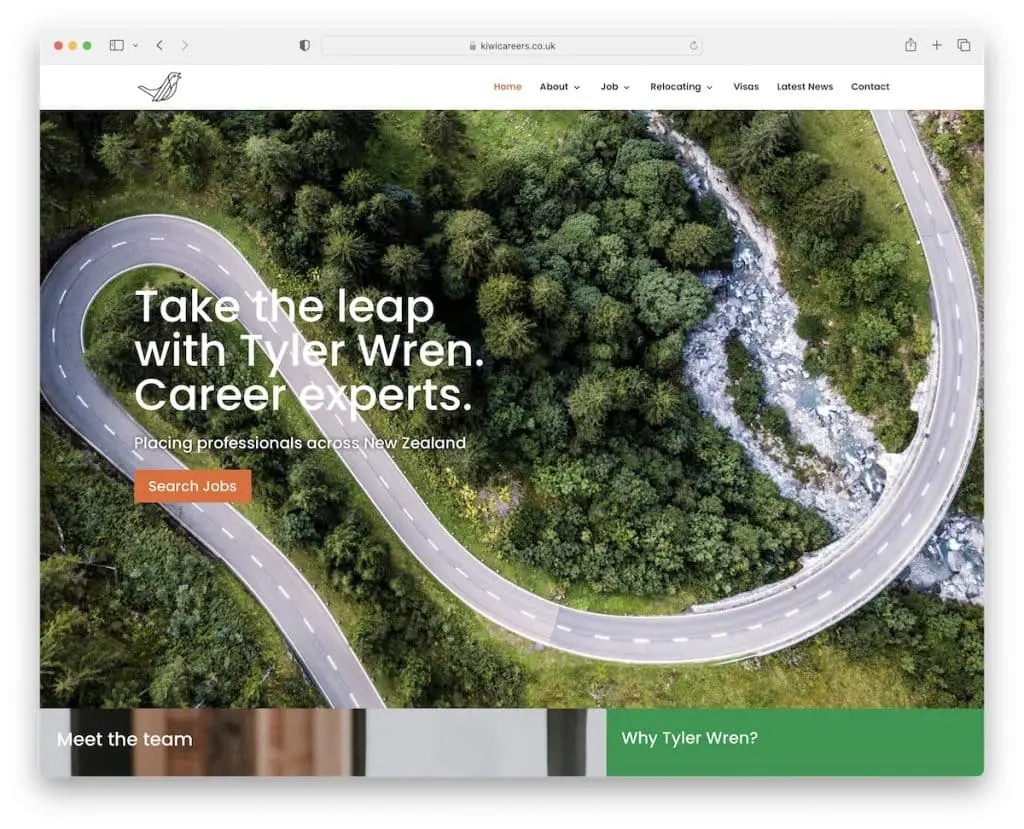Click the kiwicareers.co.uk address bar
The width and height of the screenshot is (1024, 829).
(512, 46)
